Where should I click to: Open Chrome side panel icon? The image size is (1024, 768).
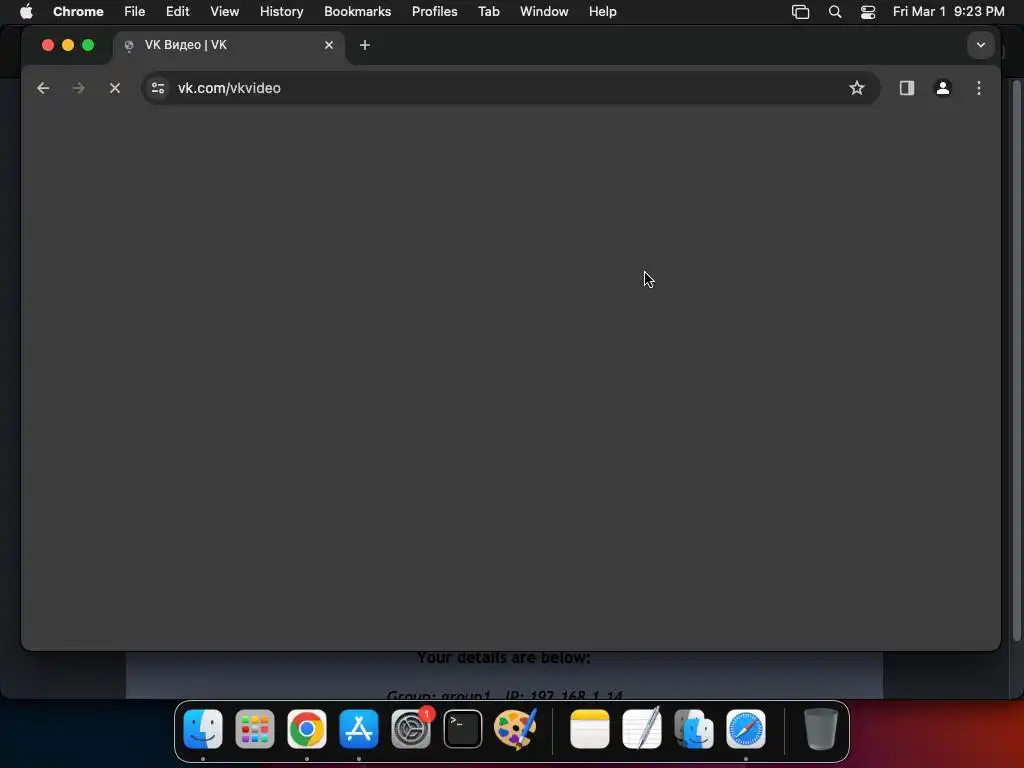pyautogui.click(x=906, y=88)
